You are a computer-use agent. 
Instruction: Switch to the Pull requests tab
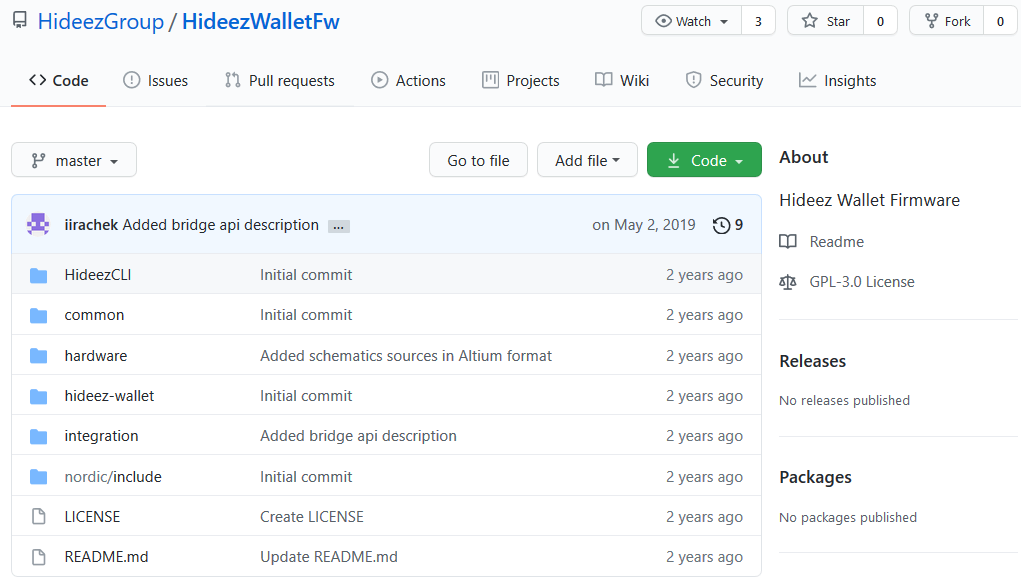[x=279, y=81]
